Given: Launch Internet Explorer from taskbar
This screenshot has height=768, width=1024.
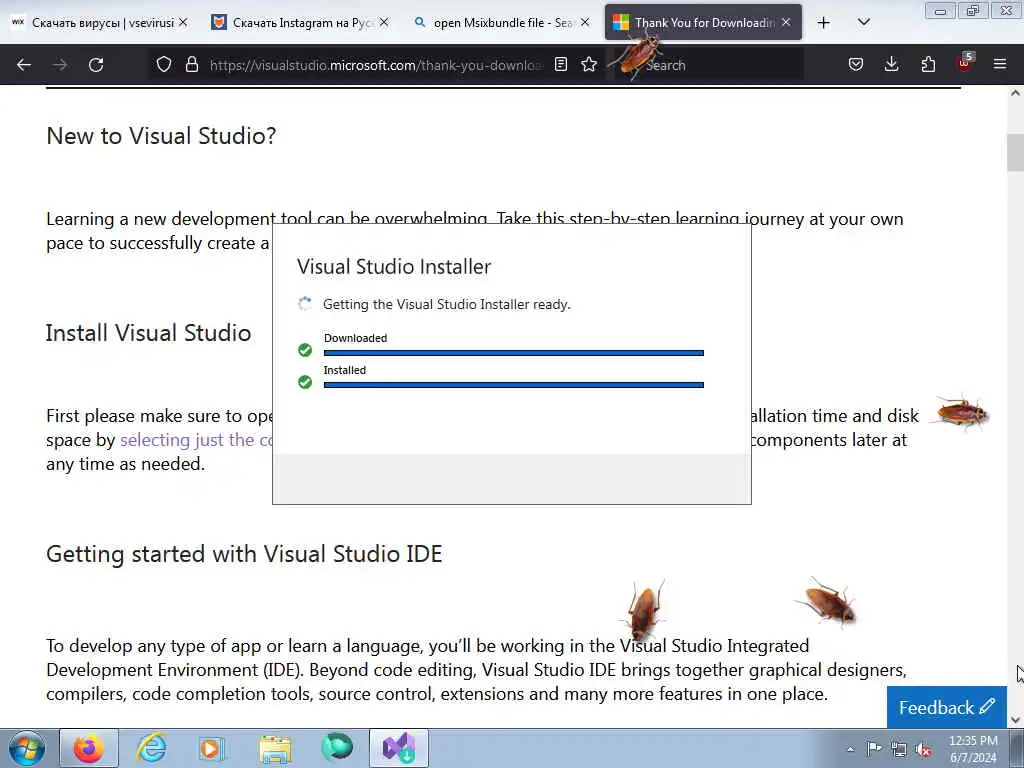Looking at the screenshot, I should [152, 748].
